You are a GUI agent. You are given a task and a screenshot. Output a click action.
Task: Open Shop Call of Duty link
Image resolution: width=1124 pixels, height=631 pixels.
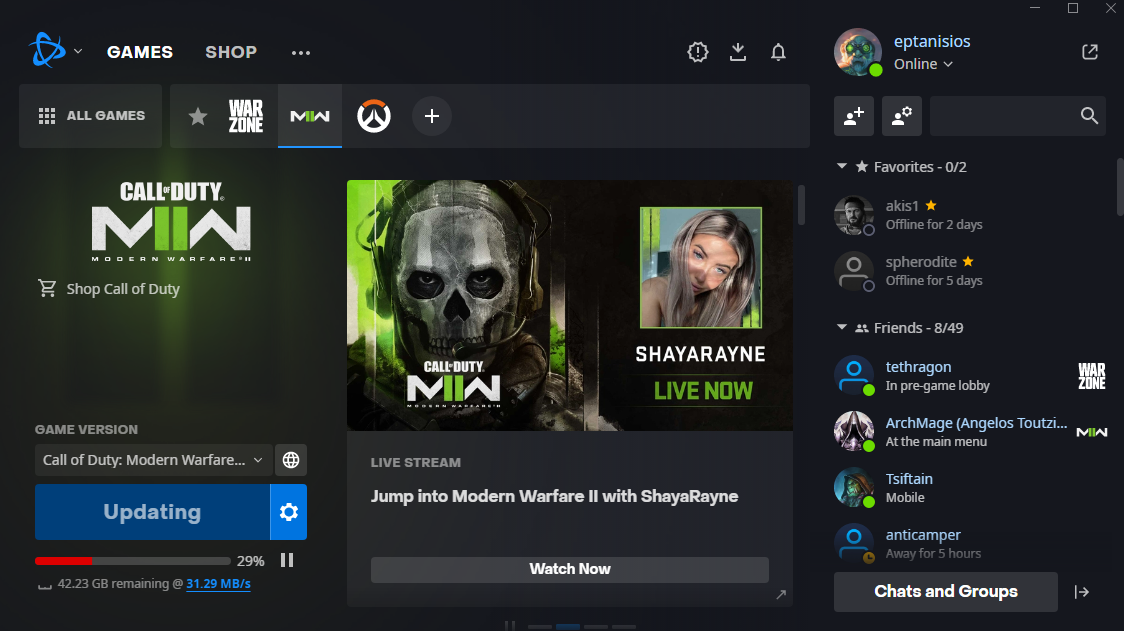[x=109, y=289]
